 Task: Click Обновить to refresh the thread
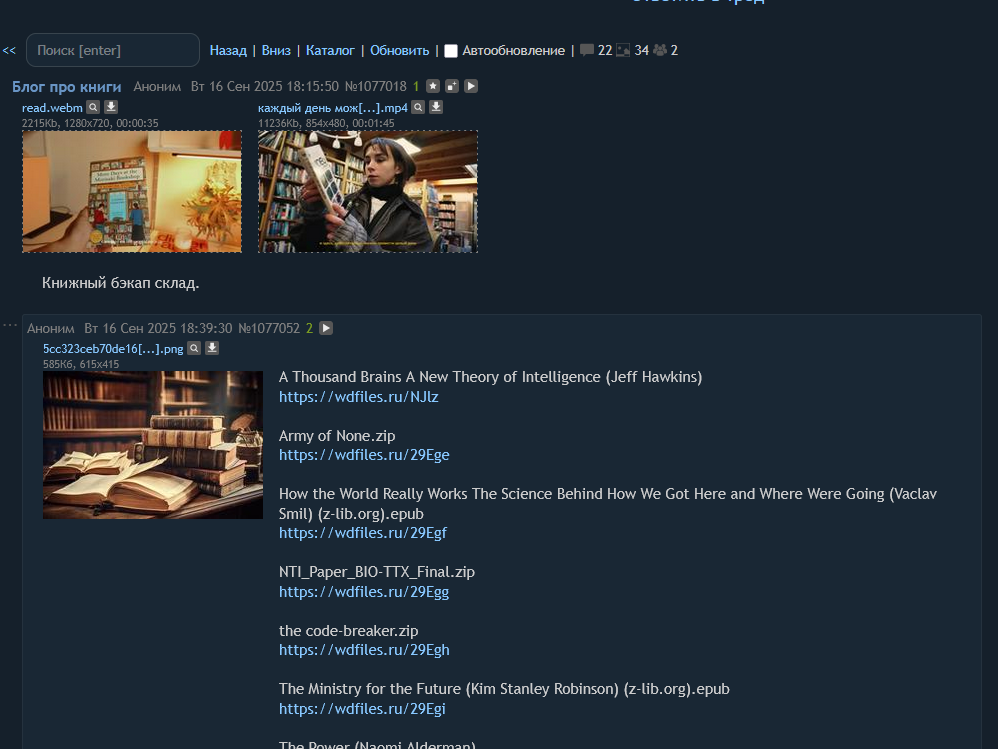pos(399,50)
